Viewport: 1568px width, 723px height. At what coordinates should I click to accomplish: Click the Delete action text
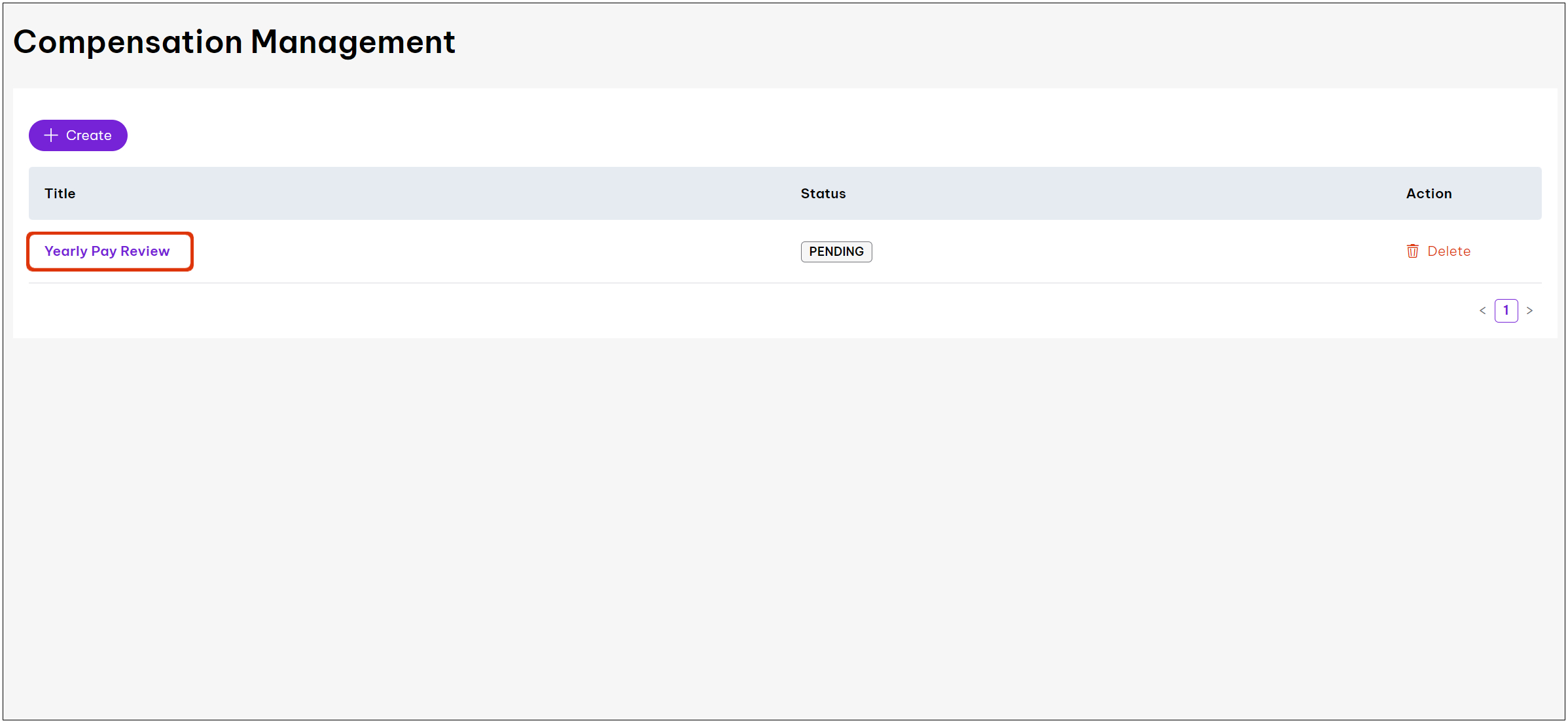[x=1448, y=251]
